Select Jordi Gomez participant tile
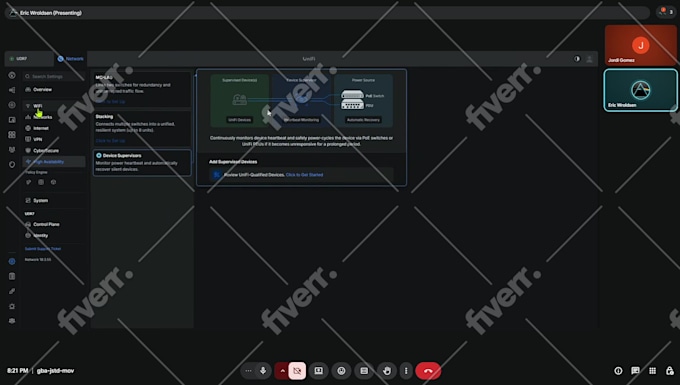The image size is (680, 385). (x=640, y=45)
